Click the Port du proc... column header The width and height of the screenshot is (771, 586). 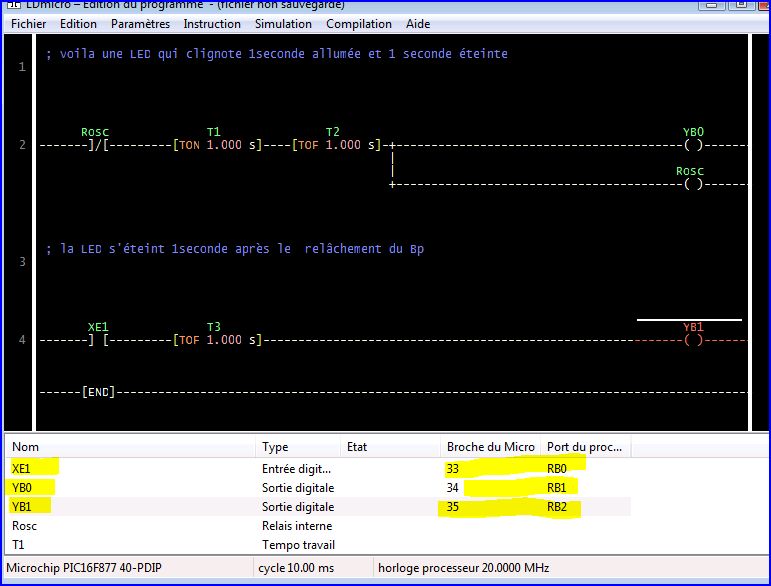point(585,446)
